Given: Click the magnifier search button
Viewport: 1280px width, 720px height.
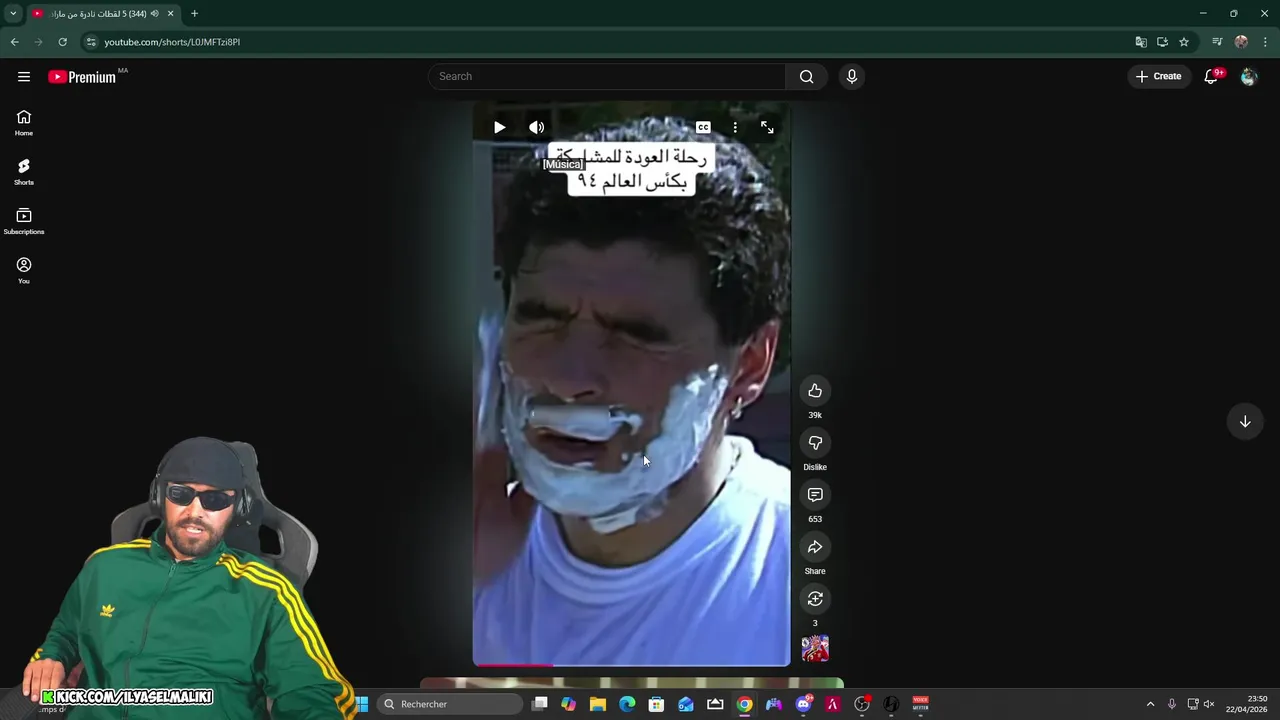Looking at the screenshot, I should 806,77.
